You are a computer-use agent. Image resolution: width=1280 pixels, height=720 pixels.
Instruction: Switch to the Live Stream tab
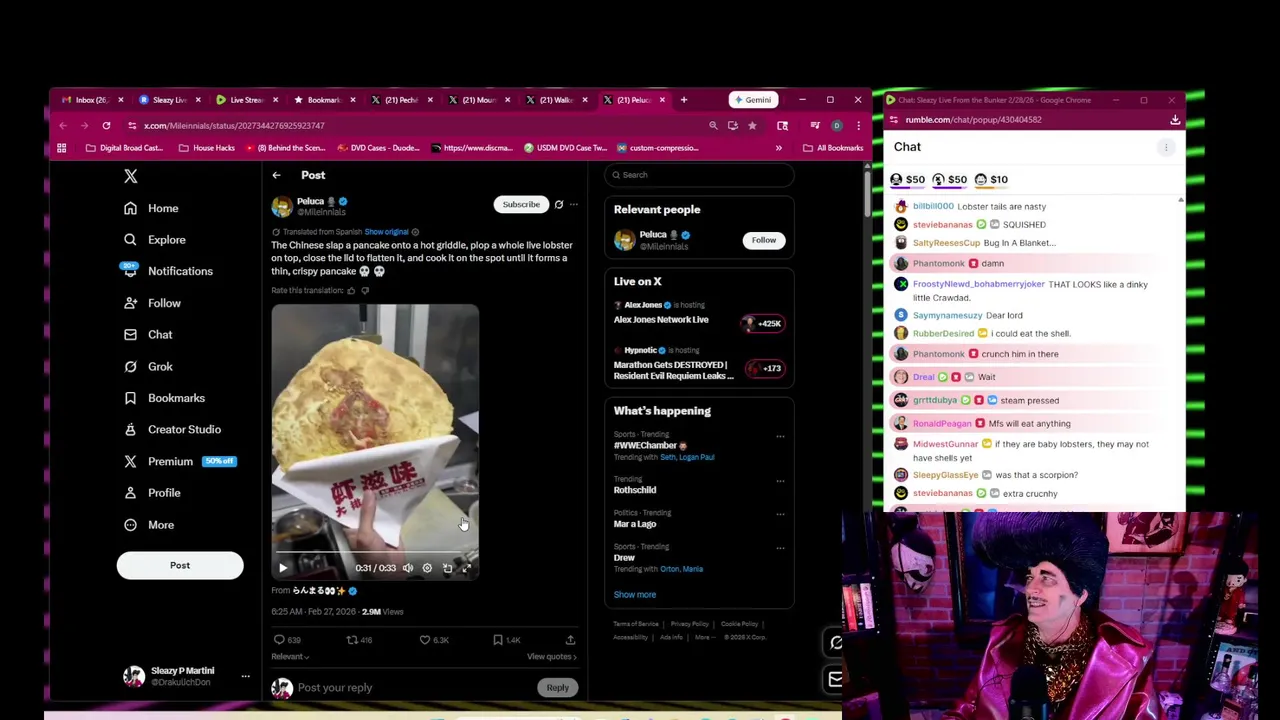[245, 100]
